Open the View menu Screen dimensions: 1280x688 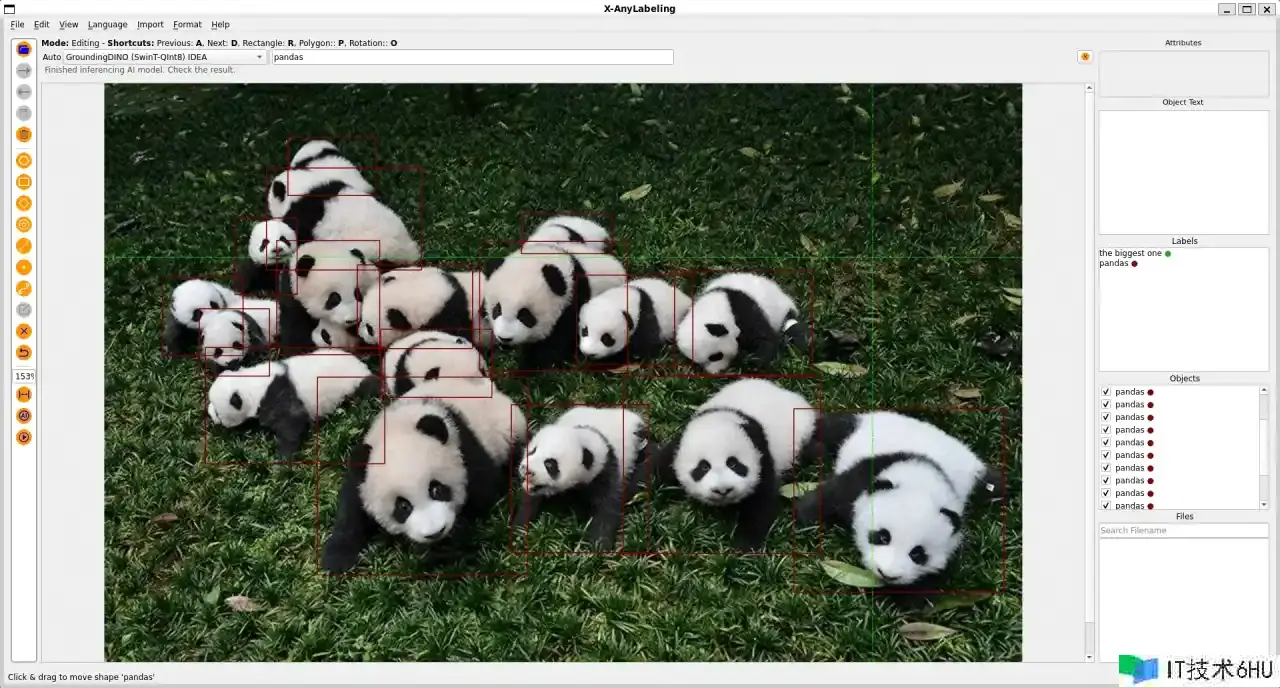coord(68,24)
